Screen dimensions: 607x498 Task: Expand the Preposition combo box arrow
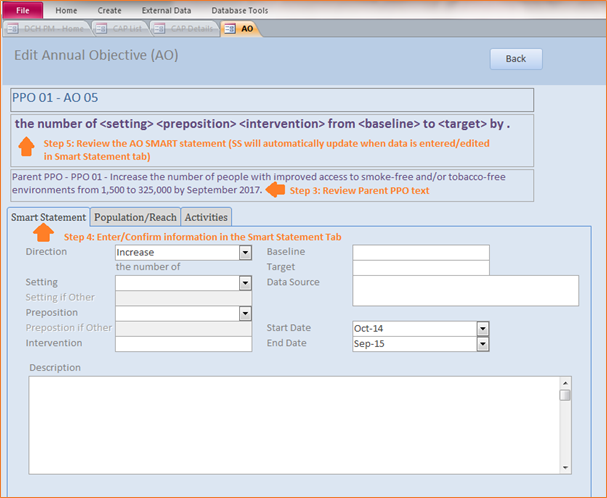point(245,313)
